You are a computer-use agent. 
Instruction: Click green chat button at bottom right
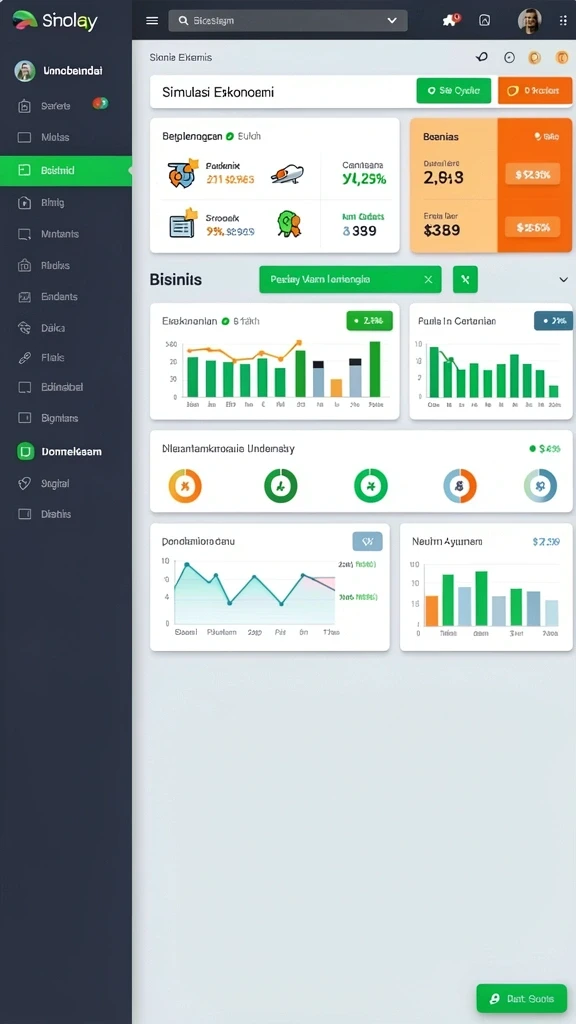[x=522, y=999]
